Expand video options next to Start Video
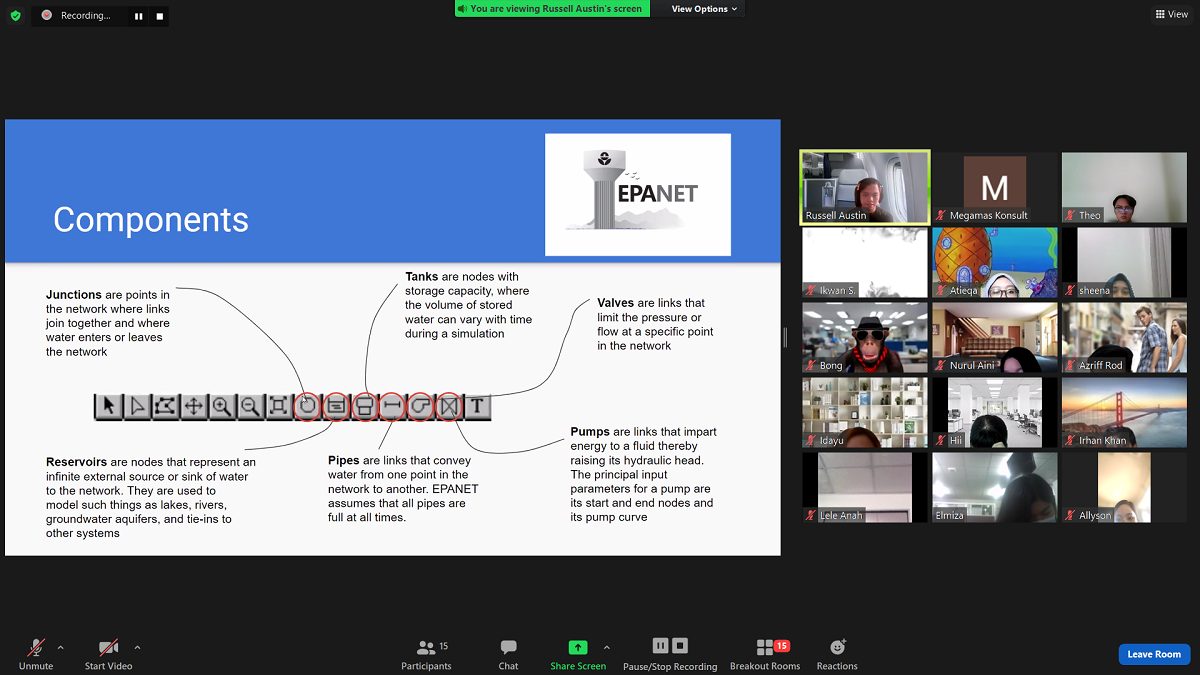 tap(137, 647)
